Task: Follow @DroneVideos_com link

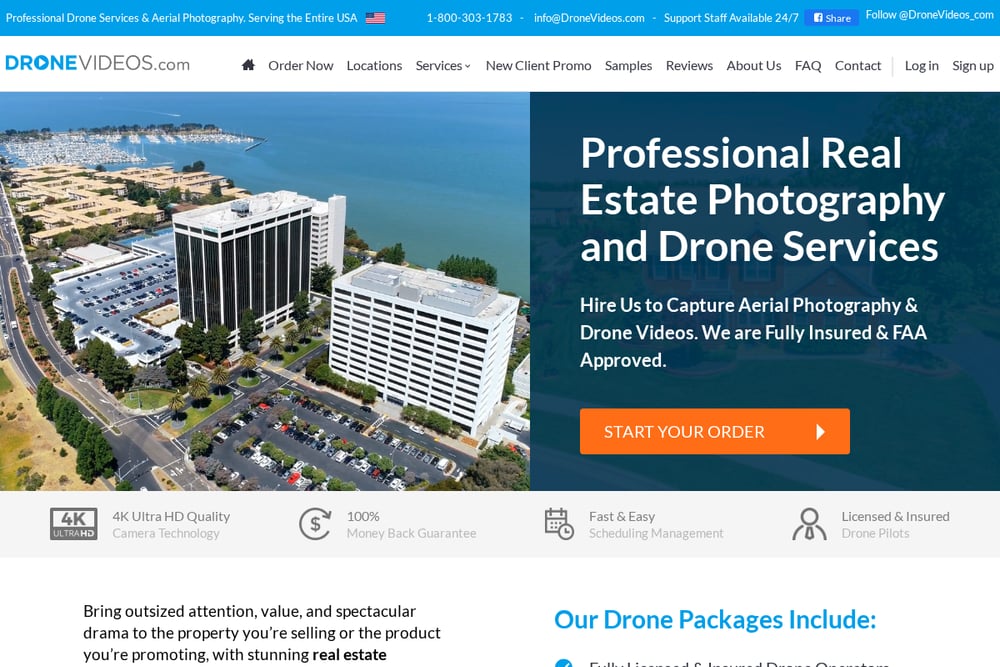Action: (x=929, y=15)
